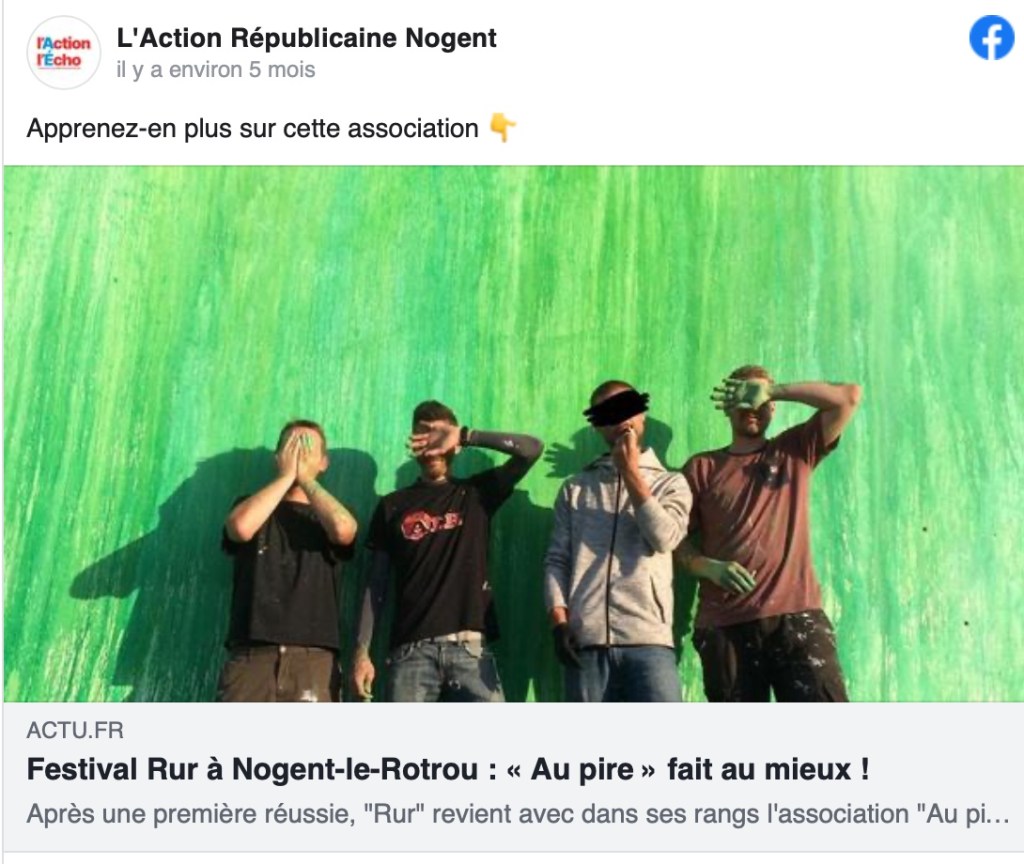
Task: Click the 'il y a environ 5 mois' timestamp
Action: coord(216,69)
